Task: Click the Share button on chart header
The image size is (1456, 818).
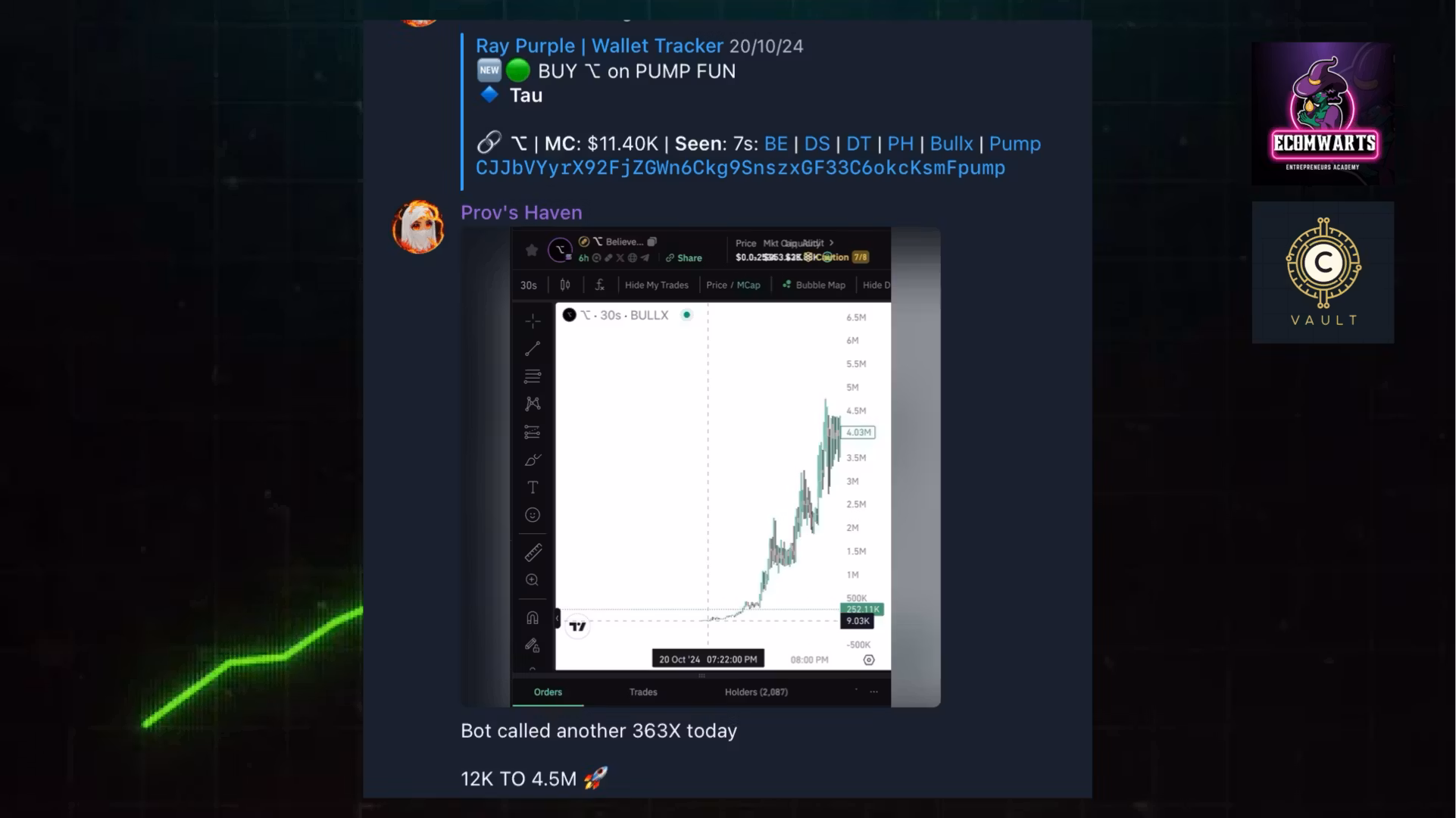Action: coord(684,258)
